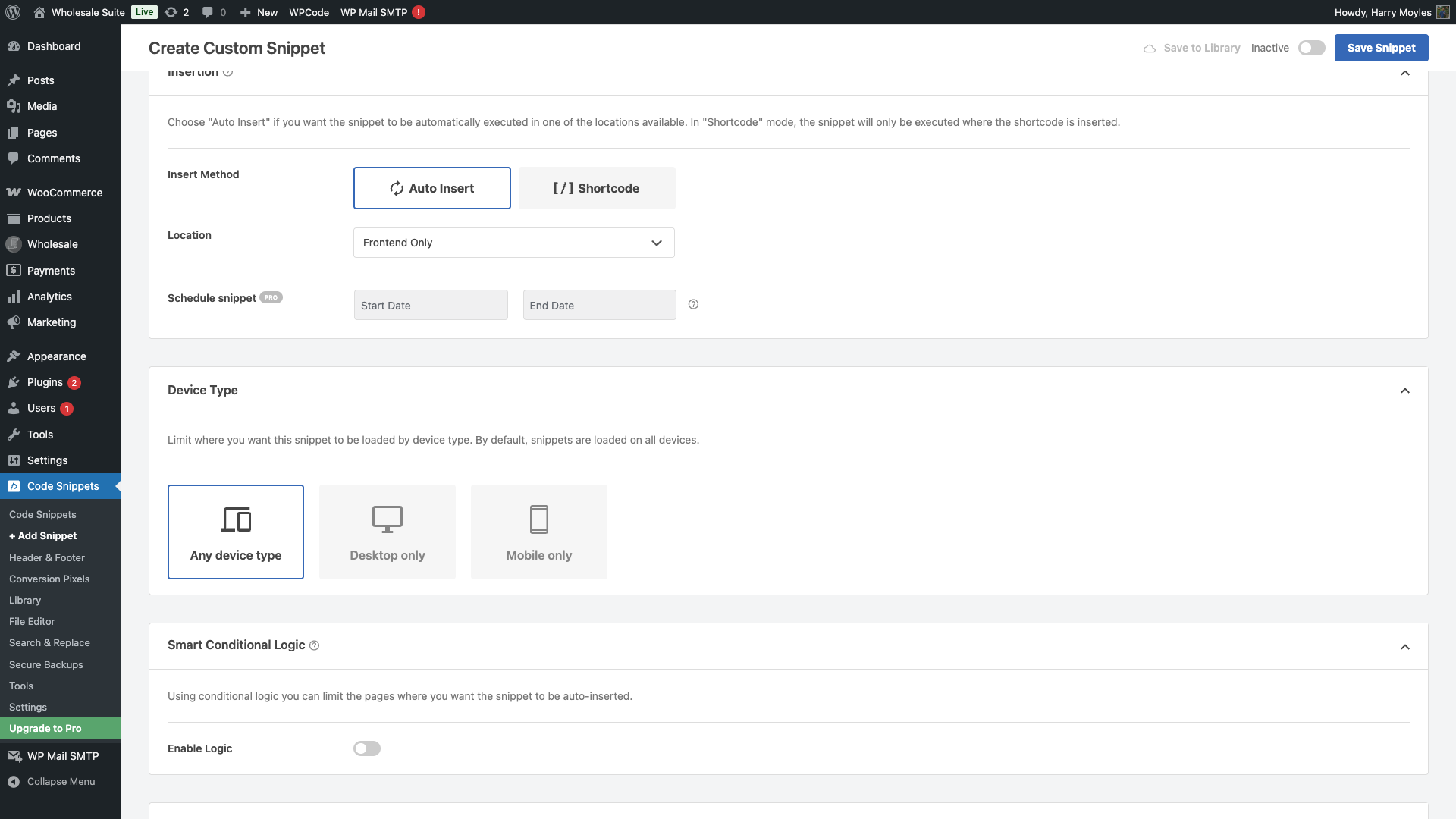Viewport: 1456px width, 819px height.
Task: Click the WordPress logo in admin bar
Action: 12,12
